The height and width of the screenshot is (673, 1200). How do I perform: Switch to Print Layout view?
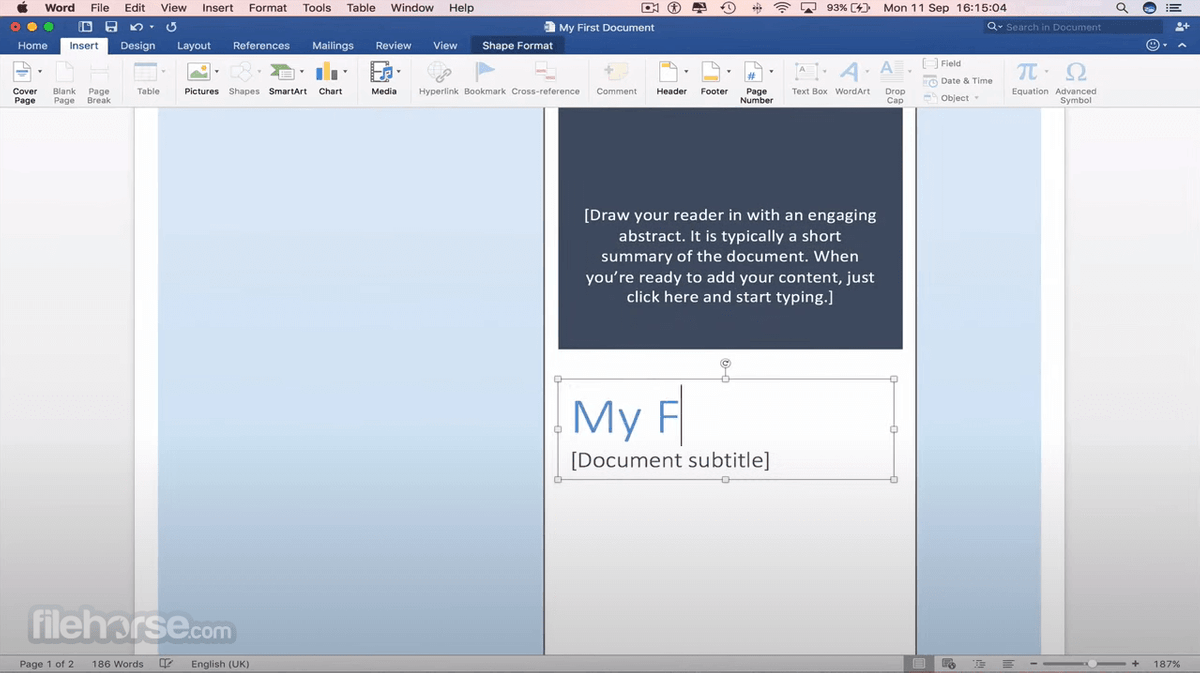click(x=919, y=664)
